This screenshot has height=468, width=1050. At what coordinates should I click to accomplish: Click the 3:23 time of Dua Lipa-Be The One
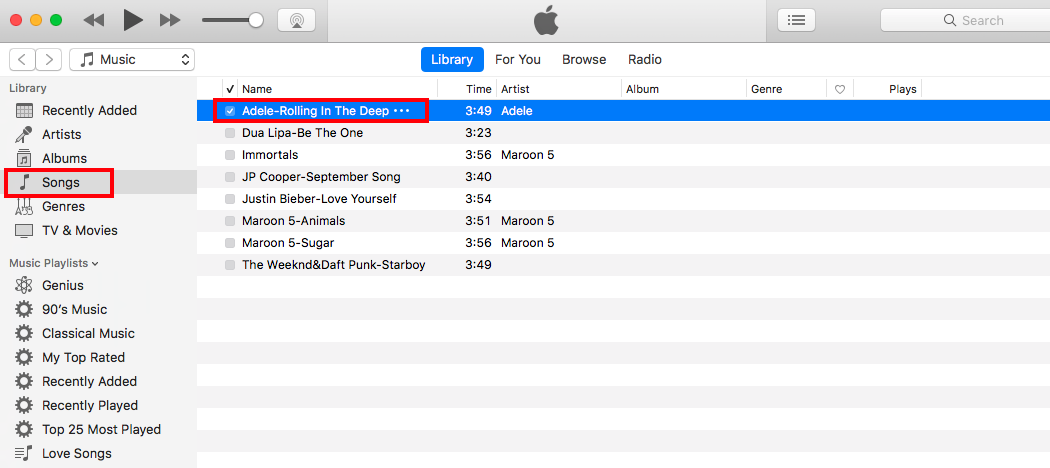pos(478,133)
